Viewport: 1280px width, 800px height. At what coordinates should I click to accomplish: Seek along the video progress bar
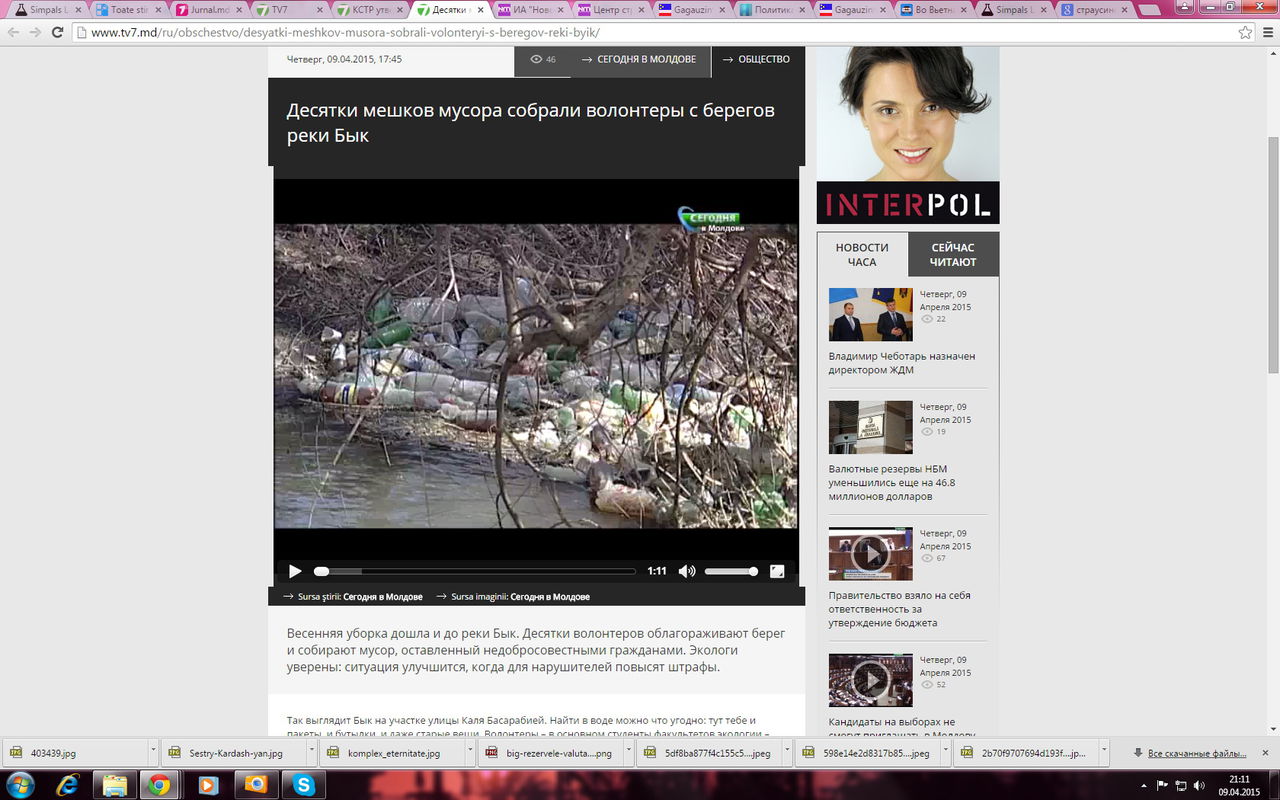[x=475, y=571]
